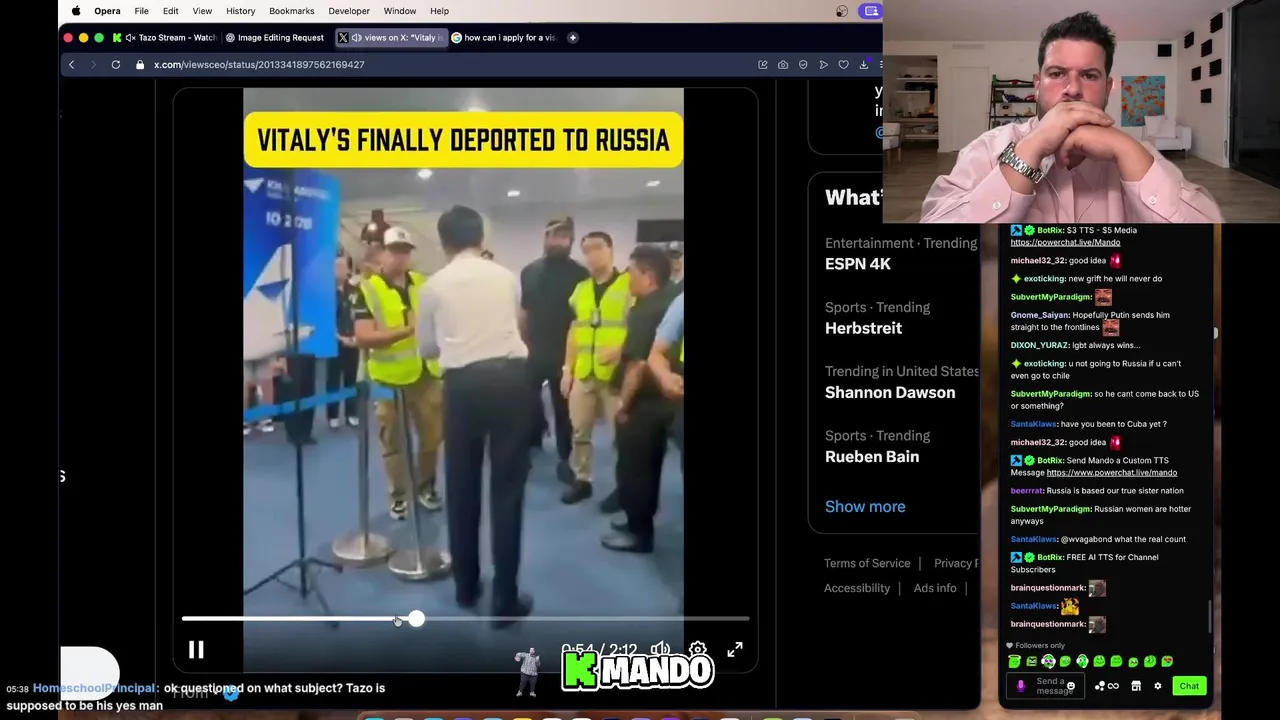Screen dimensions: 1280x720
Task: Go back with the browser back arrow
Action: (x=71, y=64)
